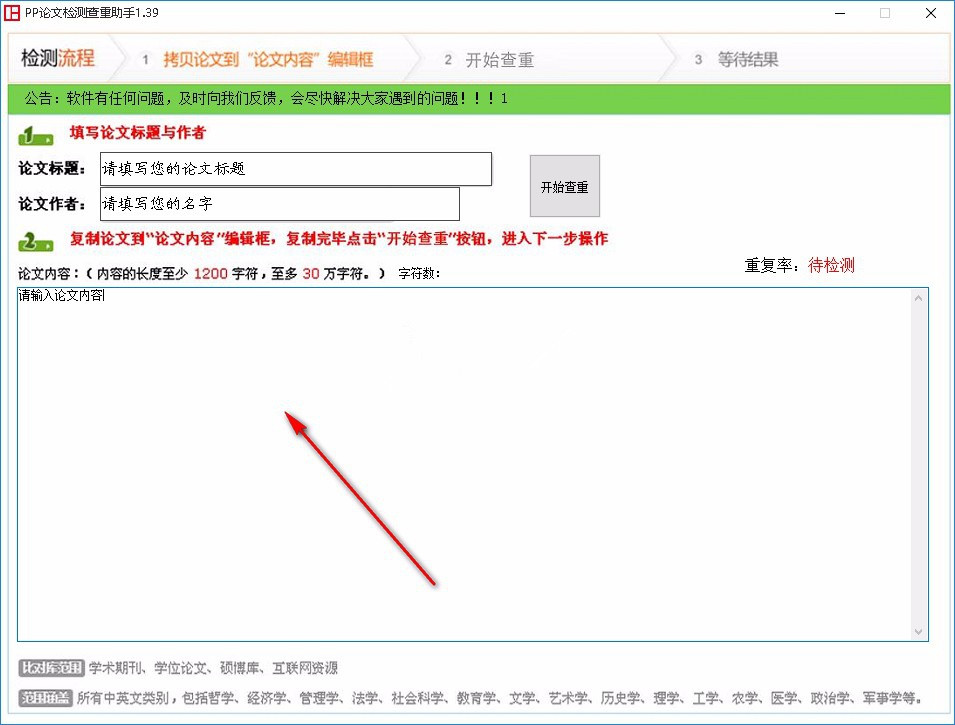
Task: Click the 范围涵盖 tag at the bottom
Action: coord(47,698)
